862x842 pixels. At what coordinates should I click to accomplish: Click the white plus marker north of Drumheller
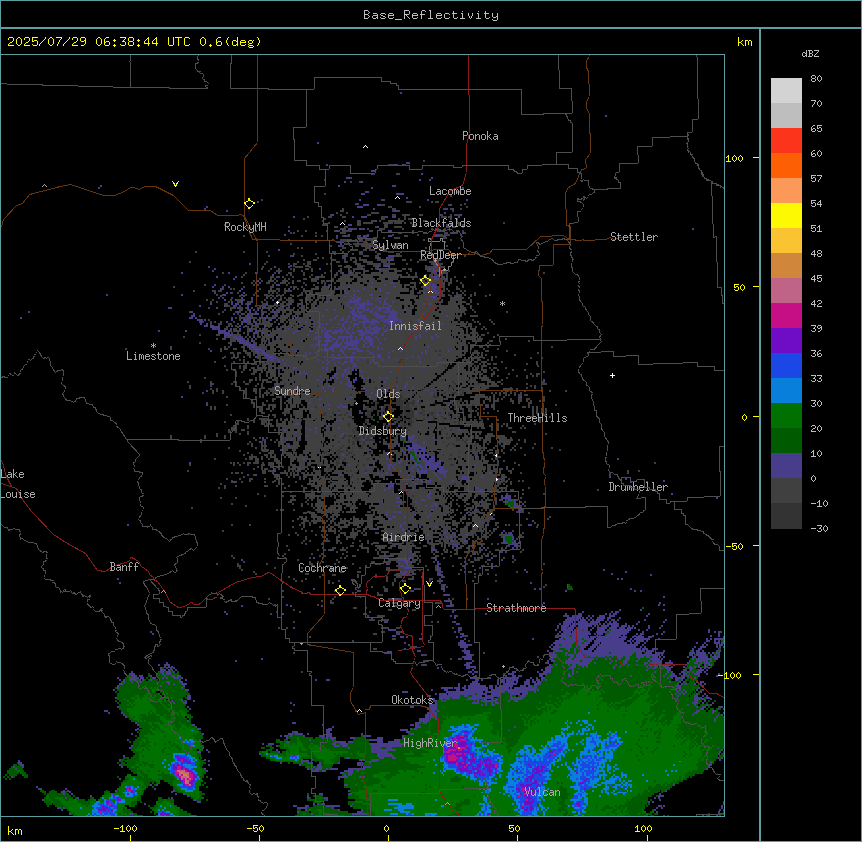(x=612, y=375)
